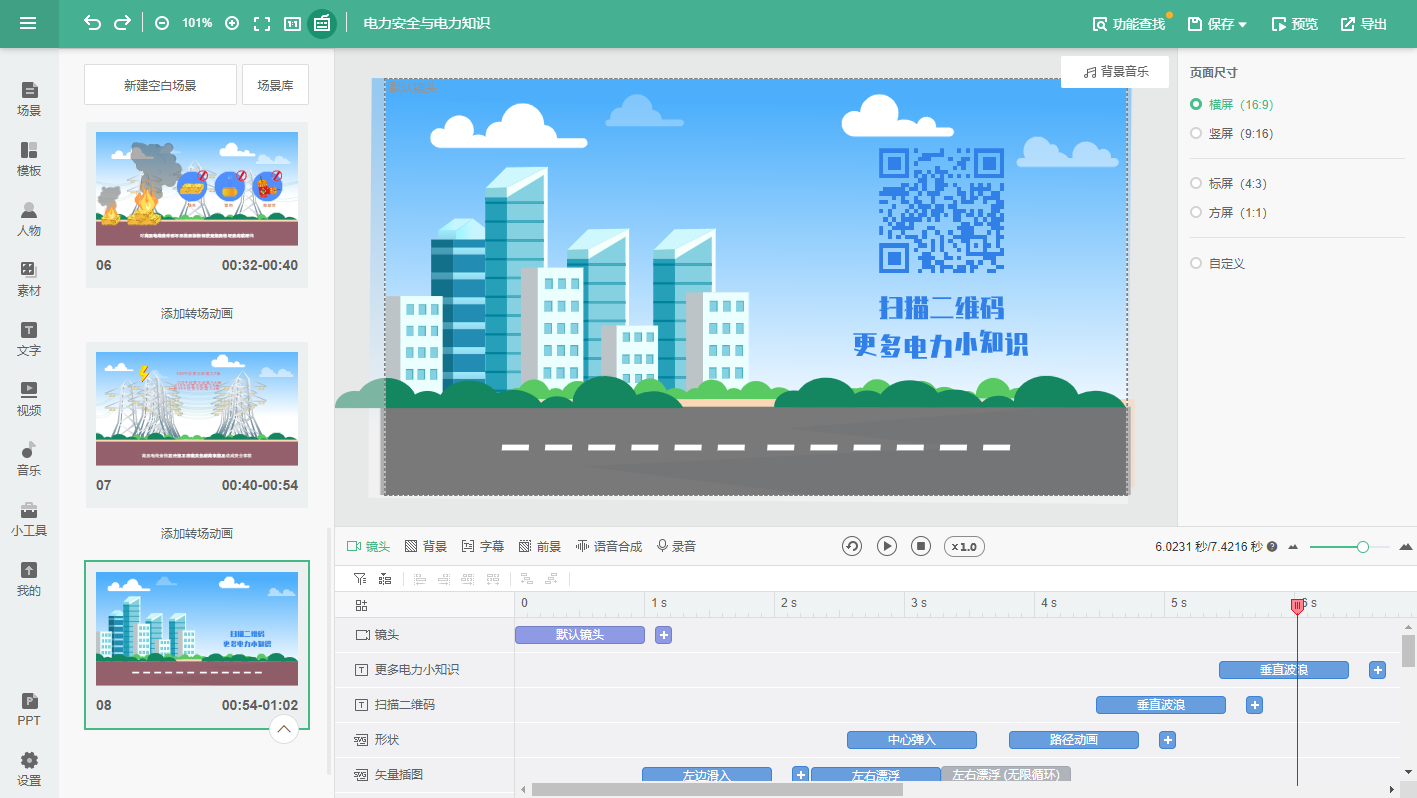
Task: Toggle the highlighted green toolbar icon
Action: pos(322,23)
